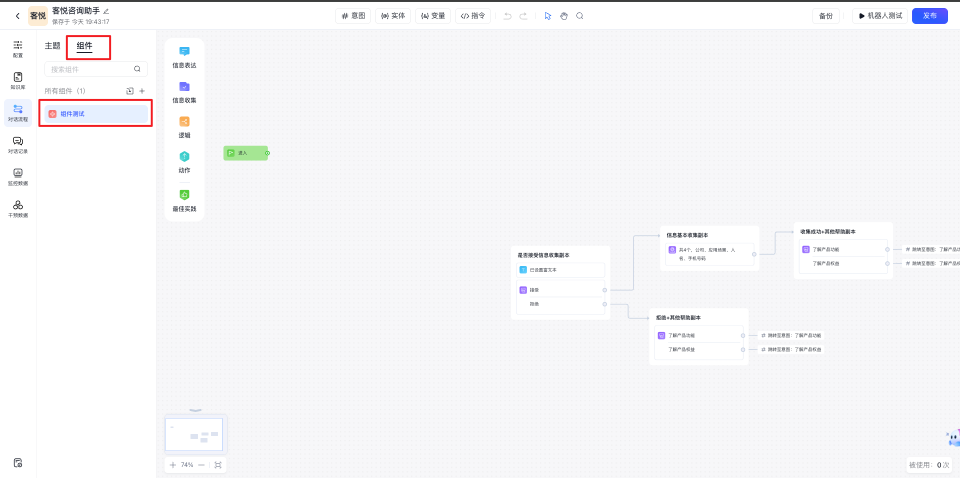Select the hand pan tool
This screenshot has height=478, width=960.
click(x=563, y=16)
